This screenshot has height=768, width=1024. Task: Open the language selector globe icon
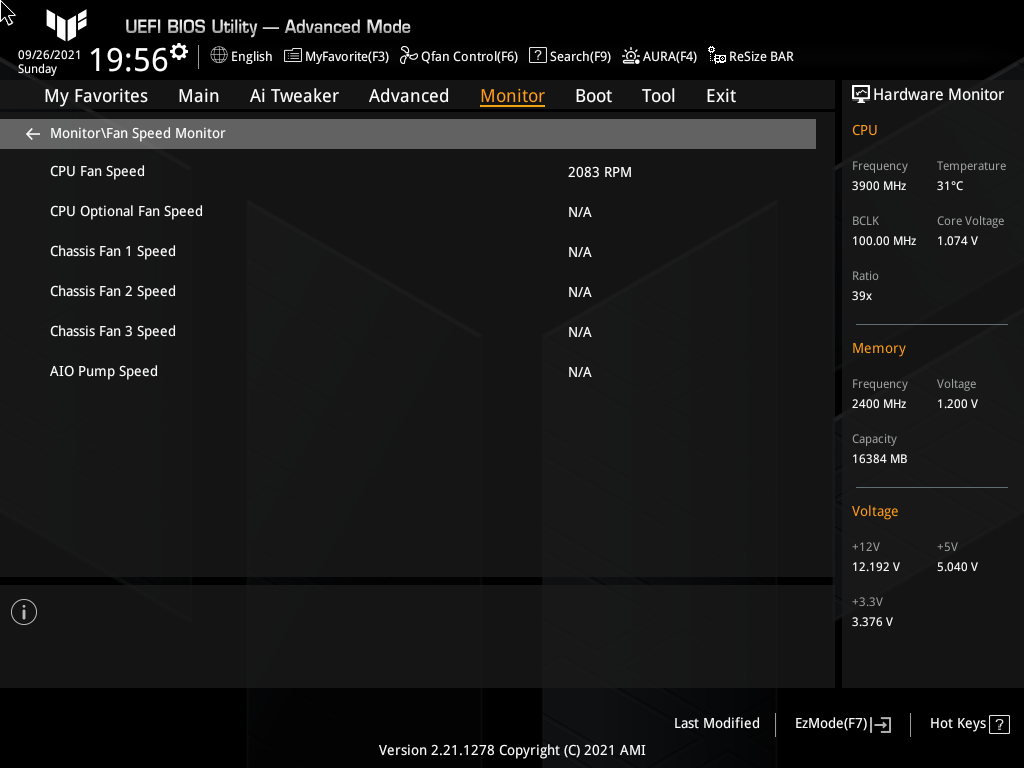point(219,56)
